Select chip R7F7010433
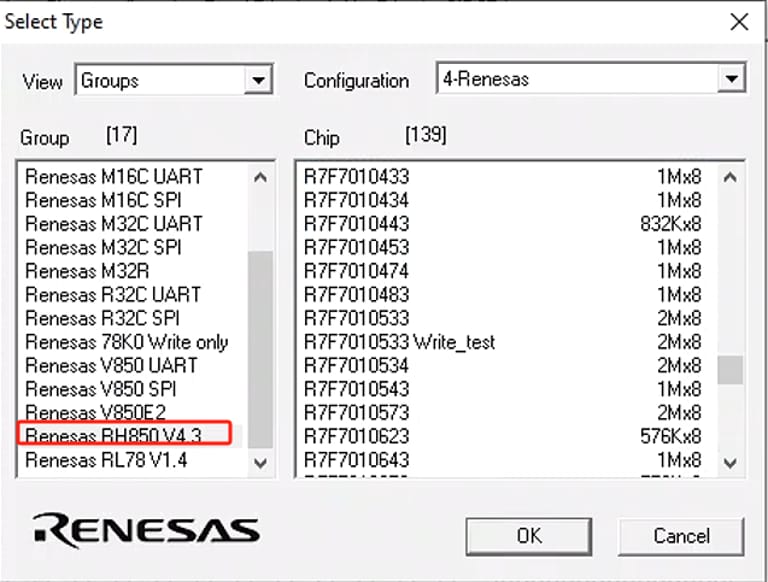The width and height of the screenshot is (768, 582). click(357, 176)
